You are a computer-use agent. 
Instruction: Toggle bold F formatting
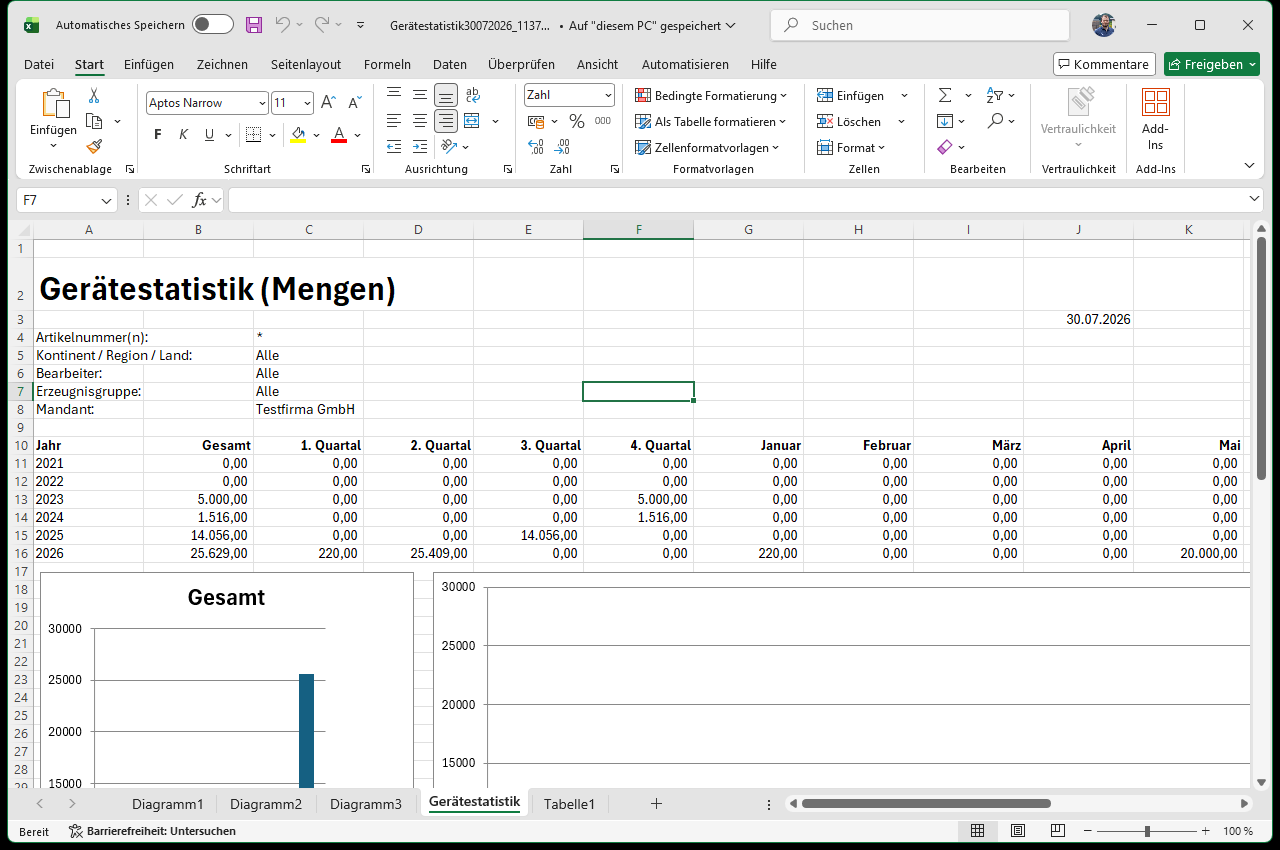pyautogui.click(x=158, y=135)
